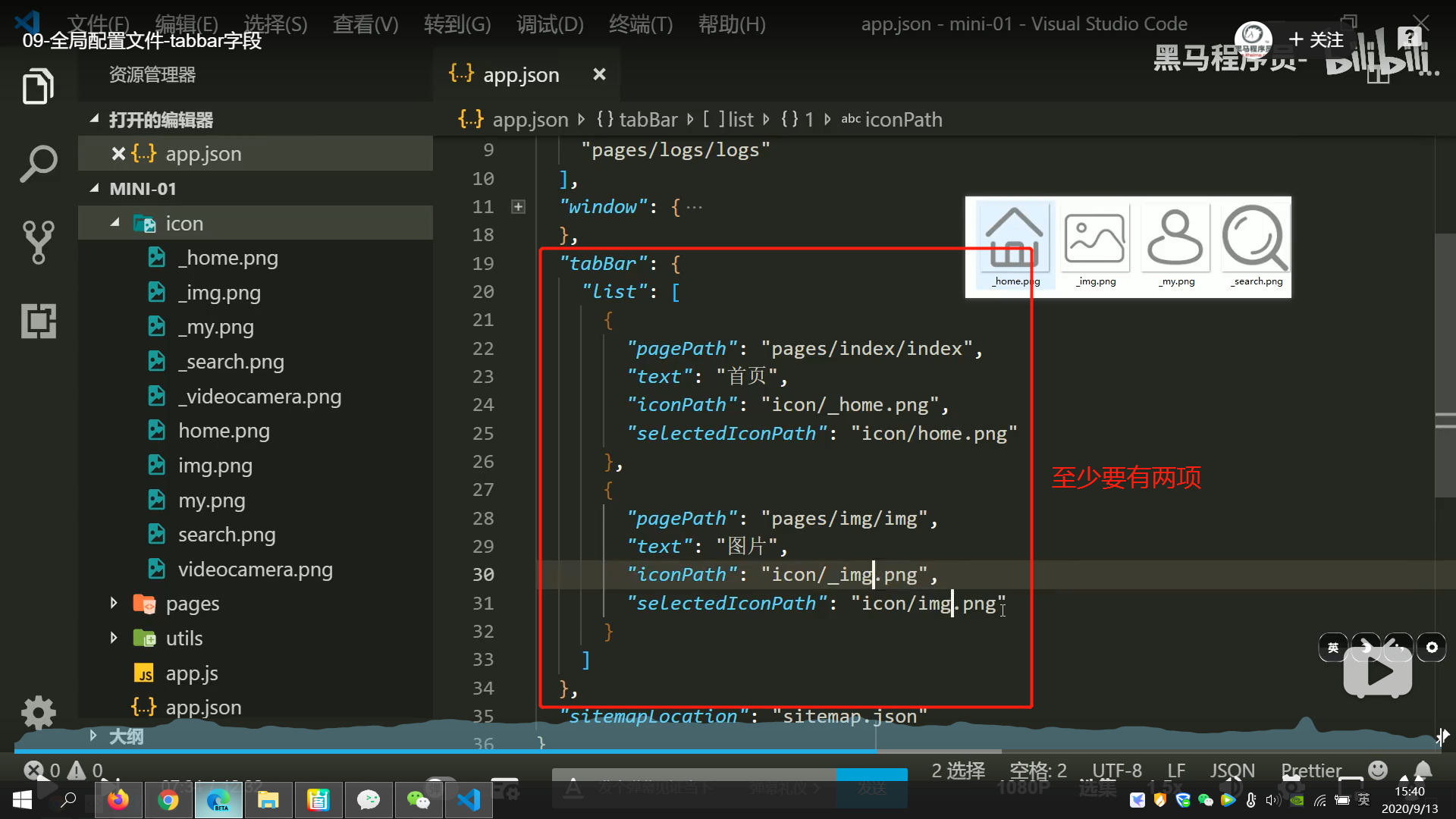Viewport: 1456px width, 819px height.
Task: Toggle the half-width moon input button
Action: [1365, 647]
